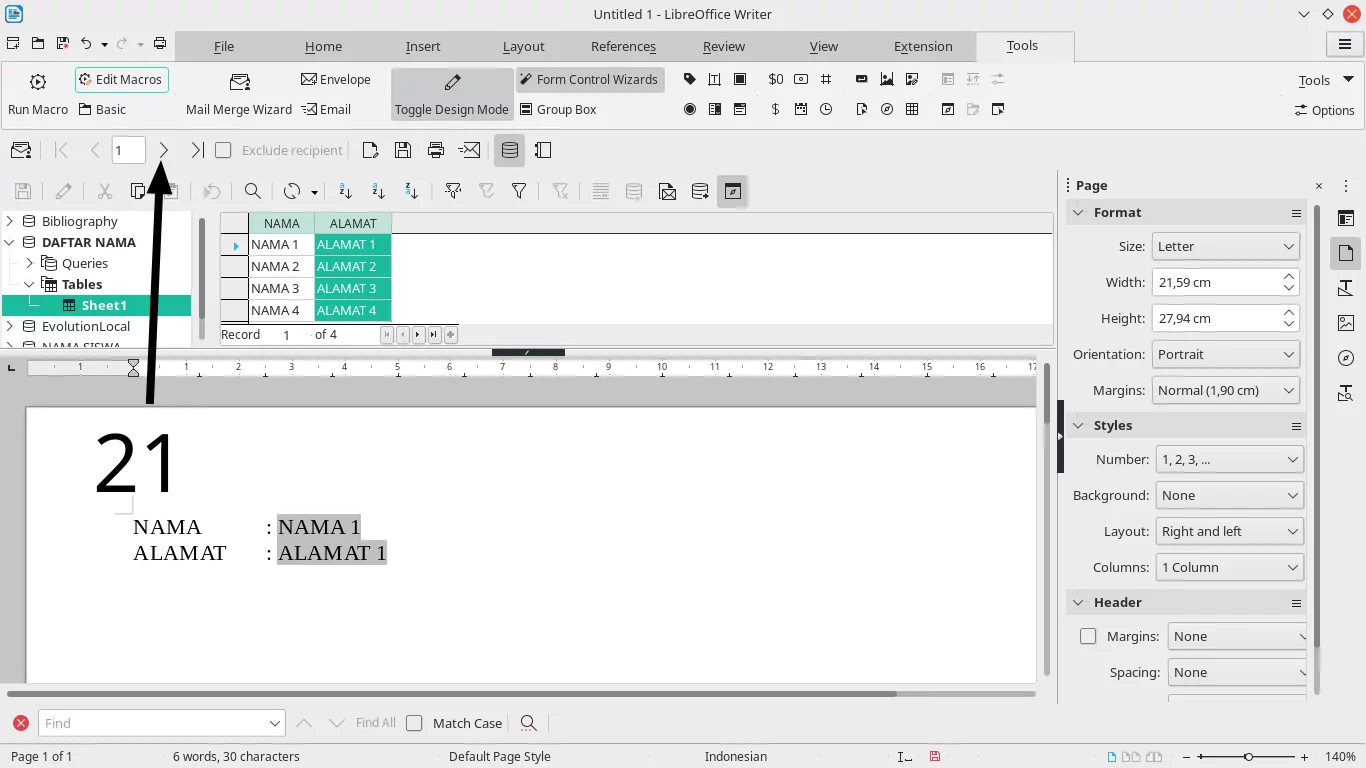The image size is (1366, 768).
Task: Click Find Record magnifier in data source toolbar
Action: (x=253, y=191)
